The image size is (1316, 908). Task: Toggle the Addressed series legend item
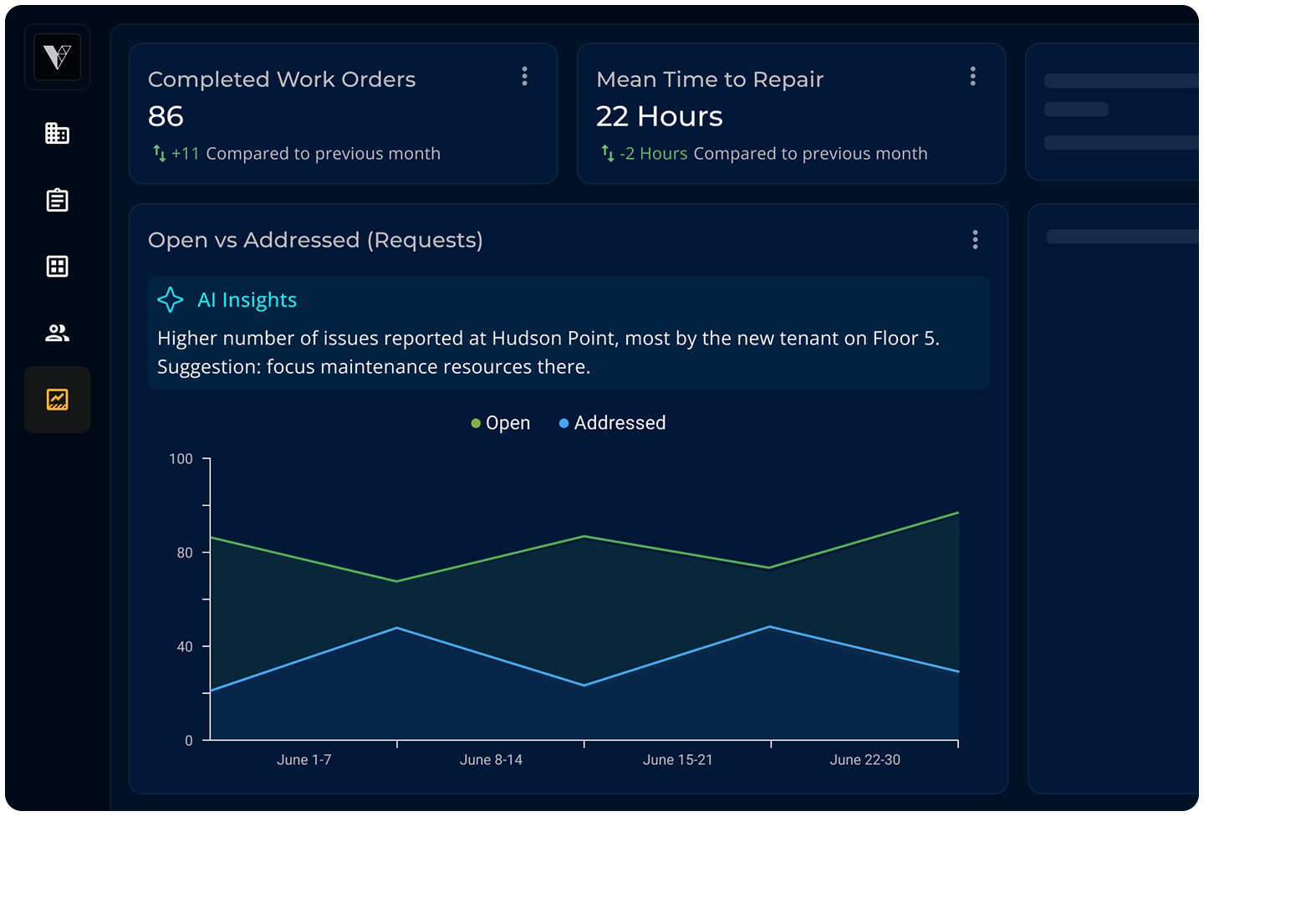(612, 423)
